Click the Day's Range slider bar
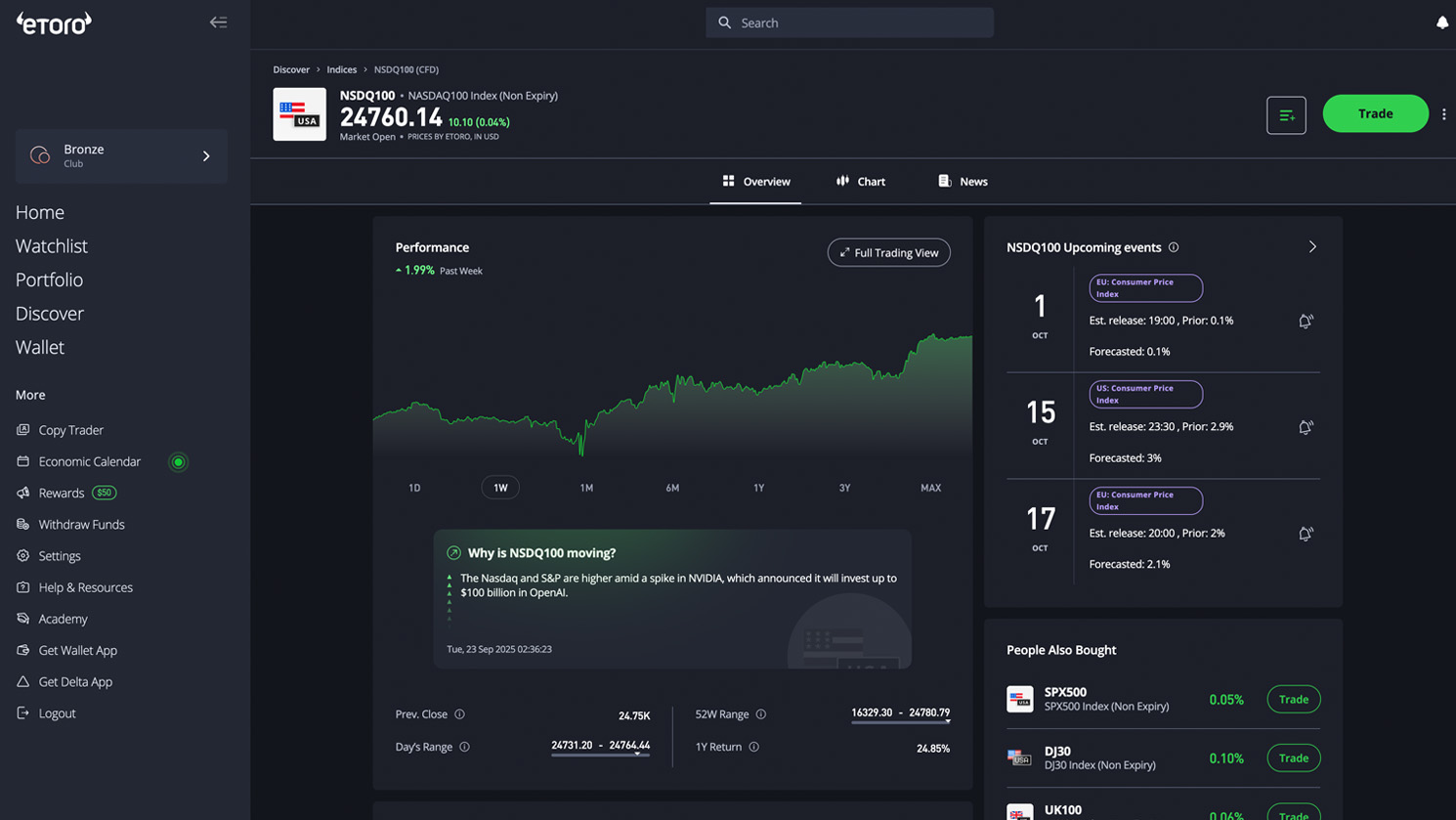 600,755
